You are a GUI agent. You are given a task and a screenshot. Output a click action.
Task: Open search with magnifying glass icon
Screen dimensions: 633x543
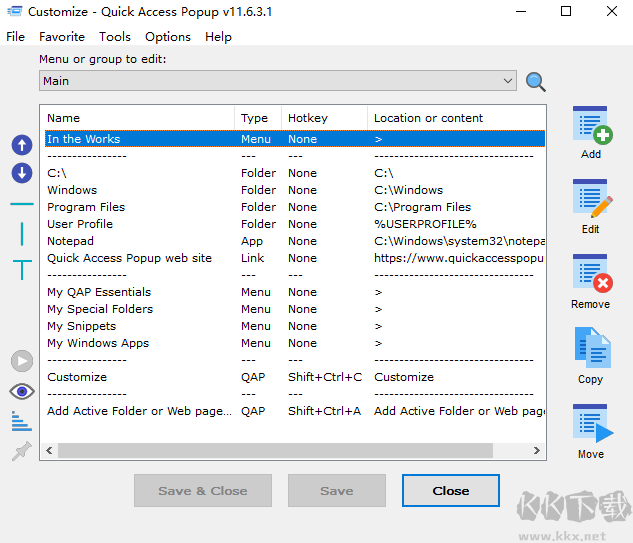coord(536,82)
